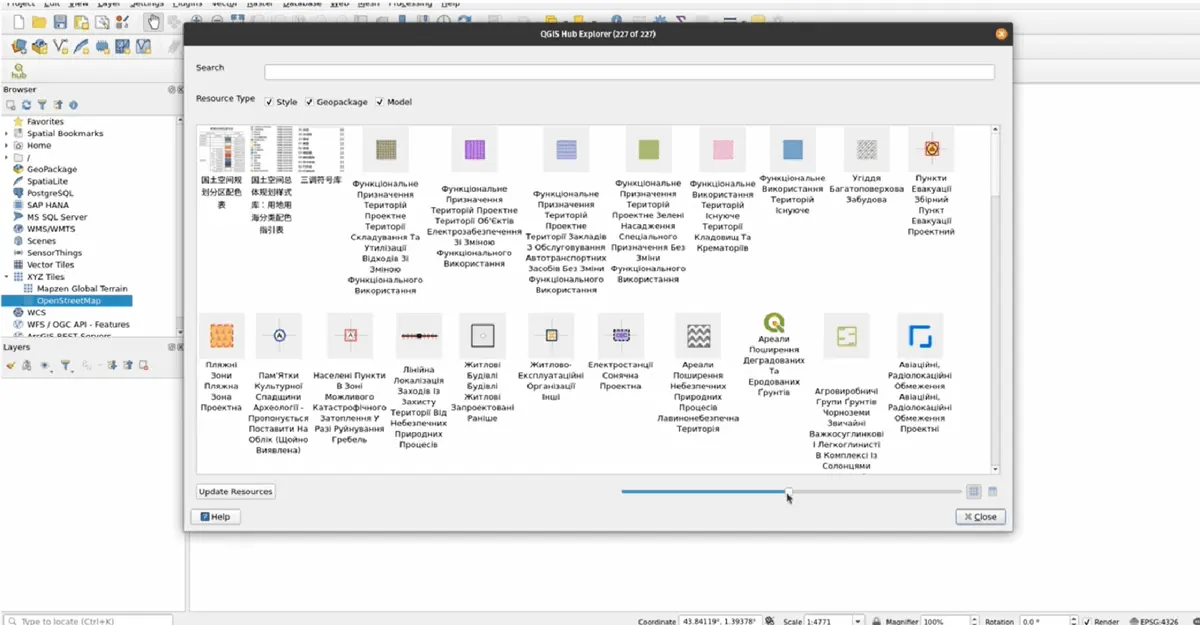Viewport: 1200px width, 625px height.
Task: Switch to icon grid view in Hub Explorer
Action: pos(974,491)
